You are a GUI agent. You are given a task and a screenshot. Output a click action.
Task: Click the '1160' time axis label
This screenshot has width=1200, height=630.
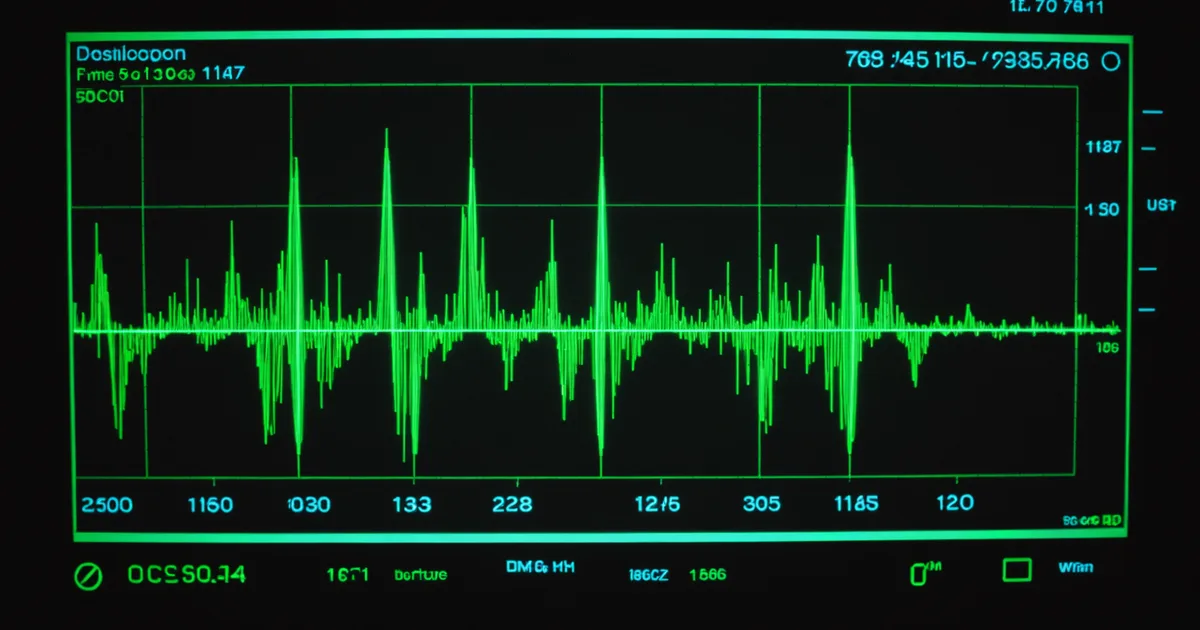[210, 504]
